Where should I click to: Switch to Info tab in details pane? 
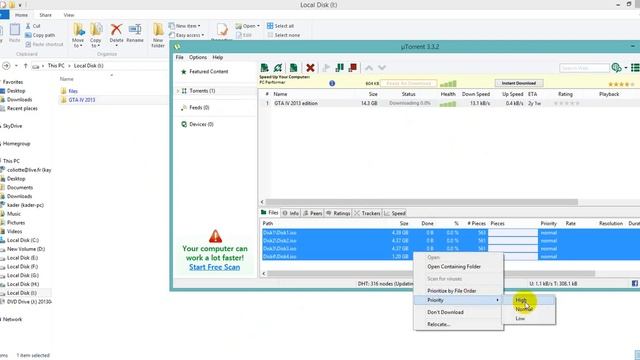pos(291,213)
